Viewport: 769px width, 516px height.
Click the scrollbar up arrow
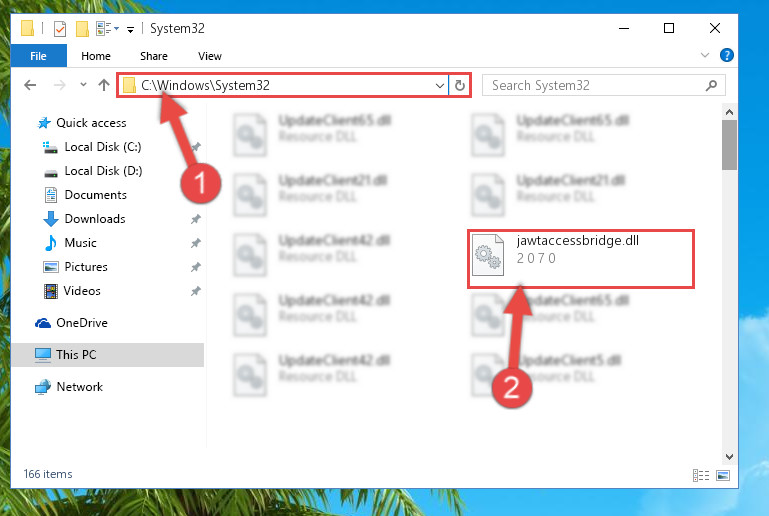[729, 112]
